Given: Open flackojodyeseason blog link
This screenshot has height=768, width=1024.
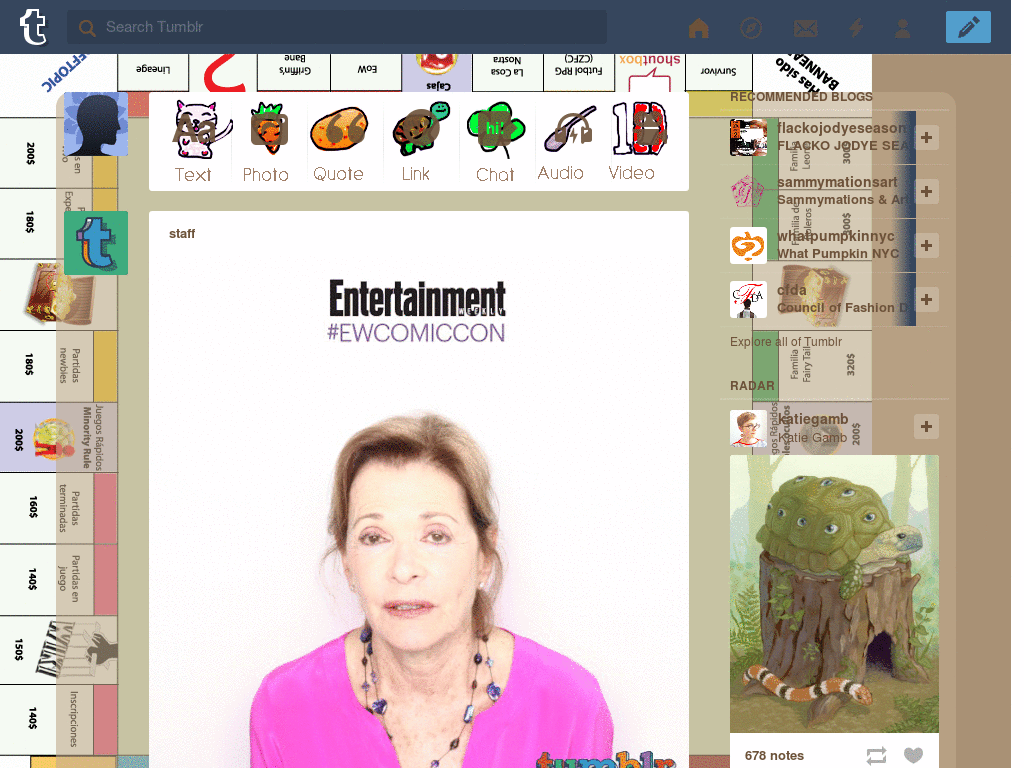Looking at the screenshot, I should point(842,128).
